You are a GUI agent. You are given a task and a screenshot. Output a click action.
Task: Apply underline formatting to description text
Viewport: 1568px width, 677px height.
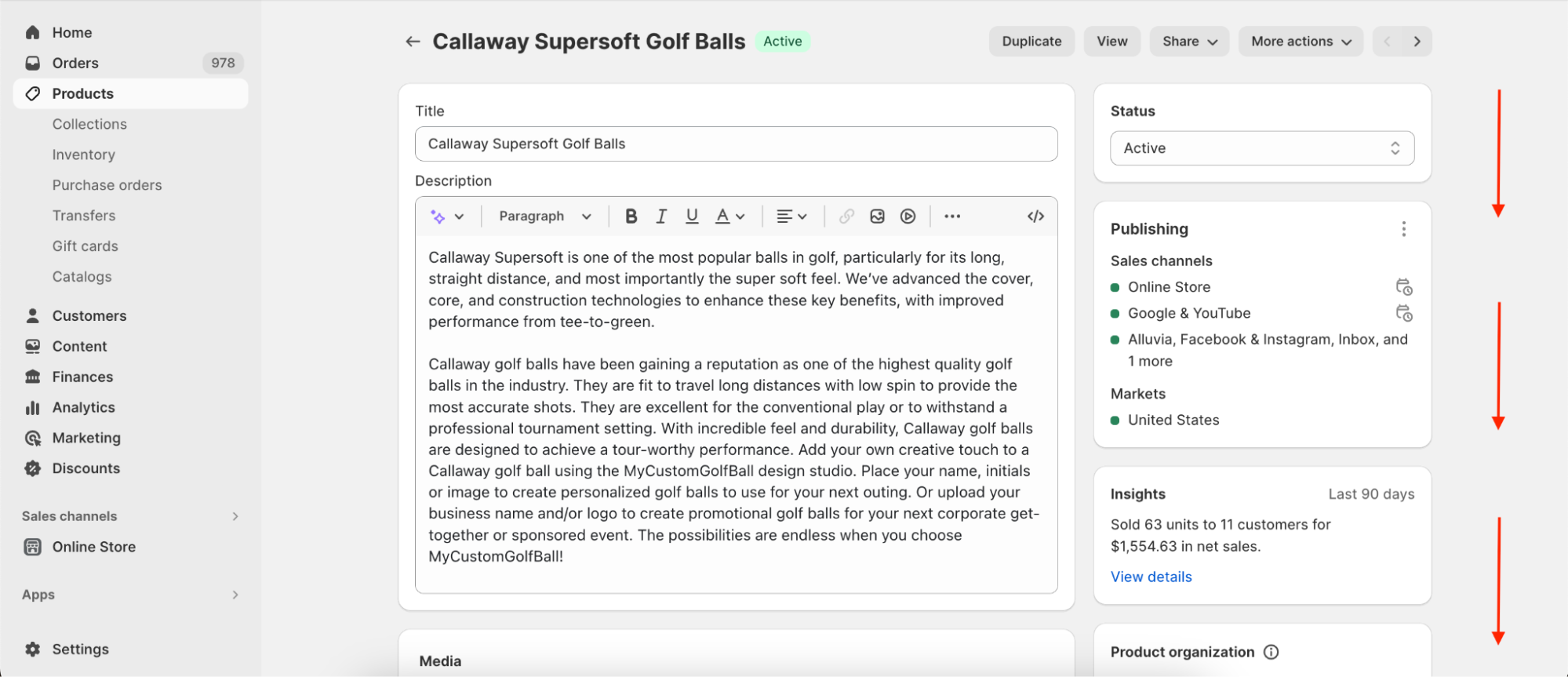692,217
